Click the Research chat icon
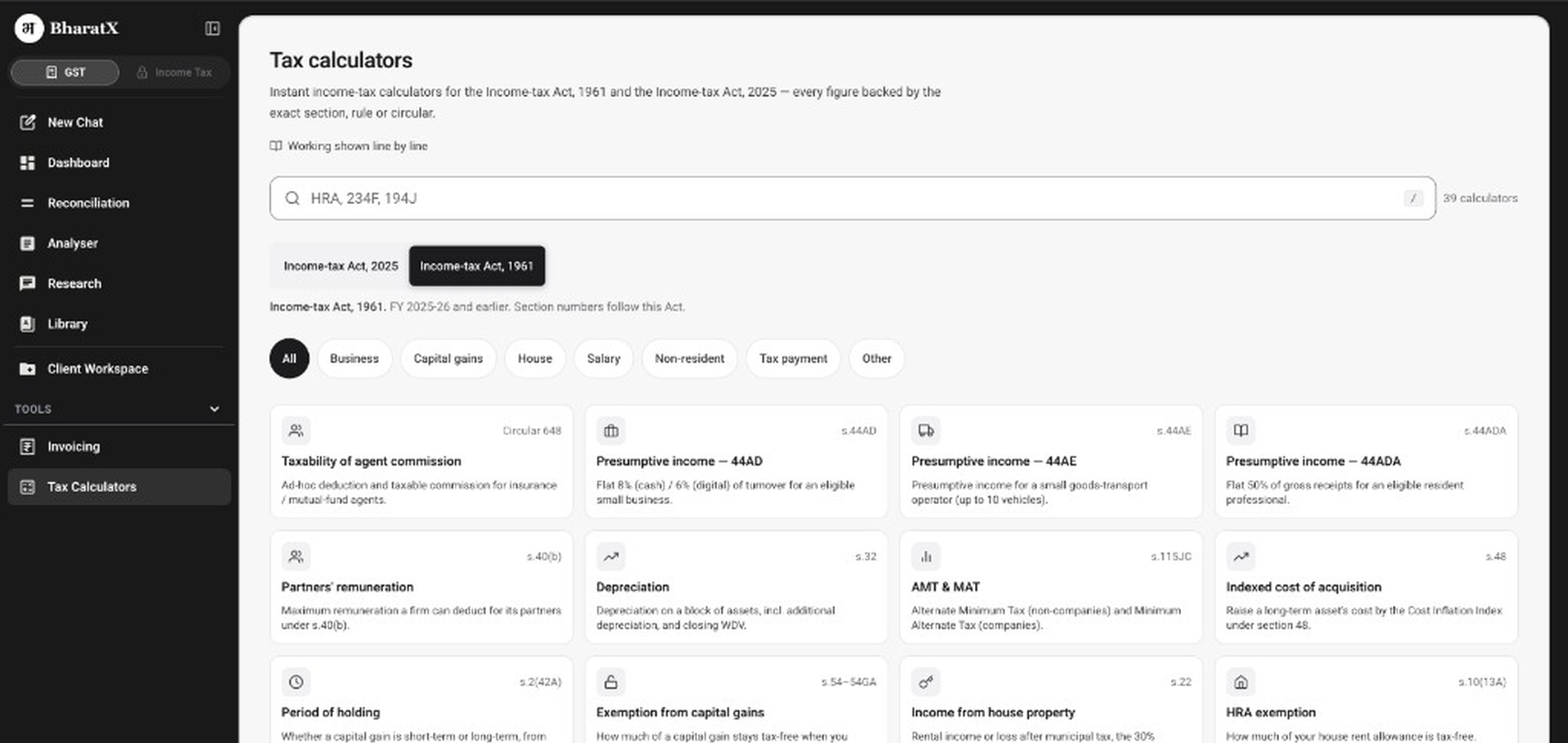Image resolution: width=1568 pixels, height=743 pixels. [28, 283]
